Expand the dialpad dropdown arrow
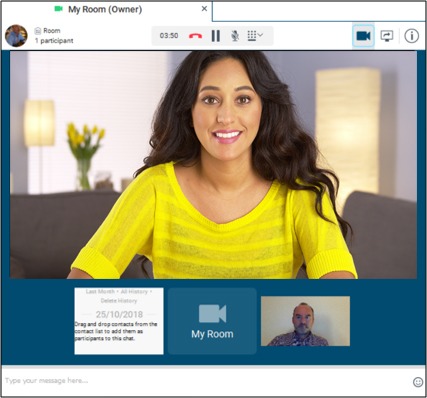Screen dimensions: 427x398 260,35
